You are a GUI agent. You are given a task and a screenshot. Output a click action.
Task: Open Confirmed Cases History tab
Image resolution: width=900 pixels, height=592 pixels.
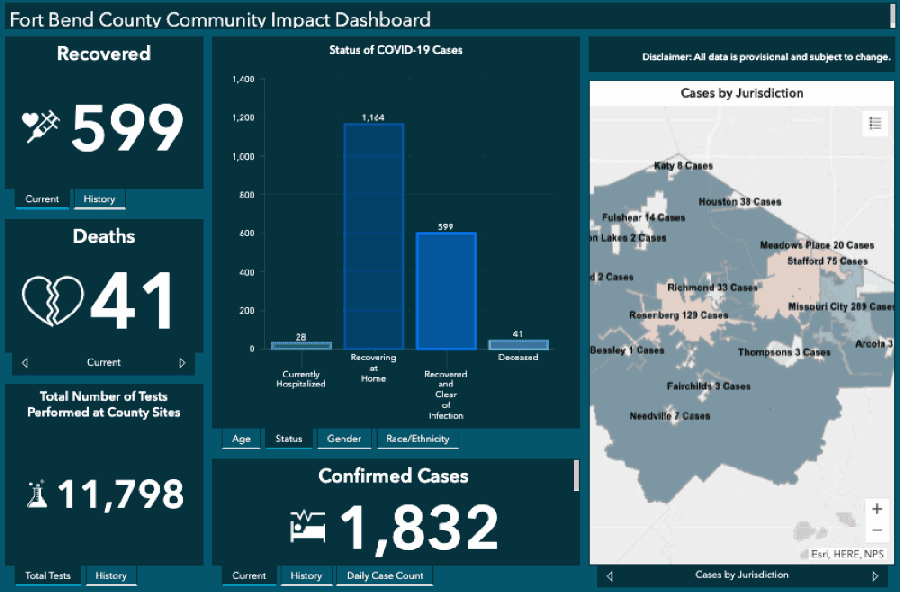tap(306, 575)
